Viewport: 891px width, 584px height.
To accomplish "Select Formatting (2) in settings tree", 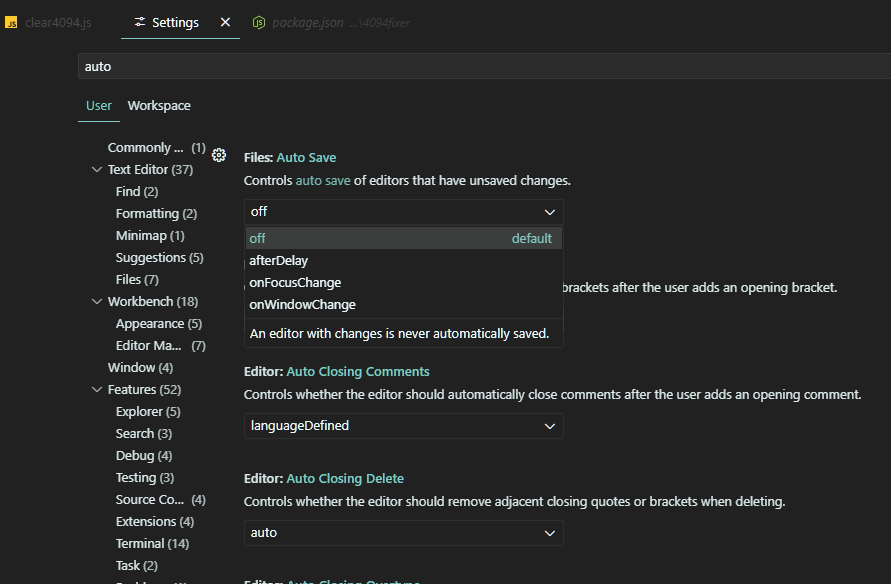I will (x=156, y=214).
